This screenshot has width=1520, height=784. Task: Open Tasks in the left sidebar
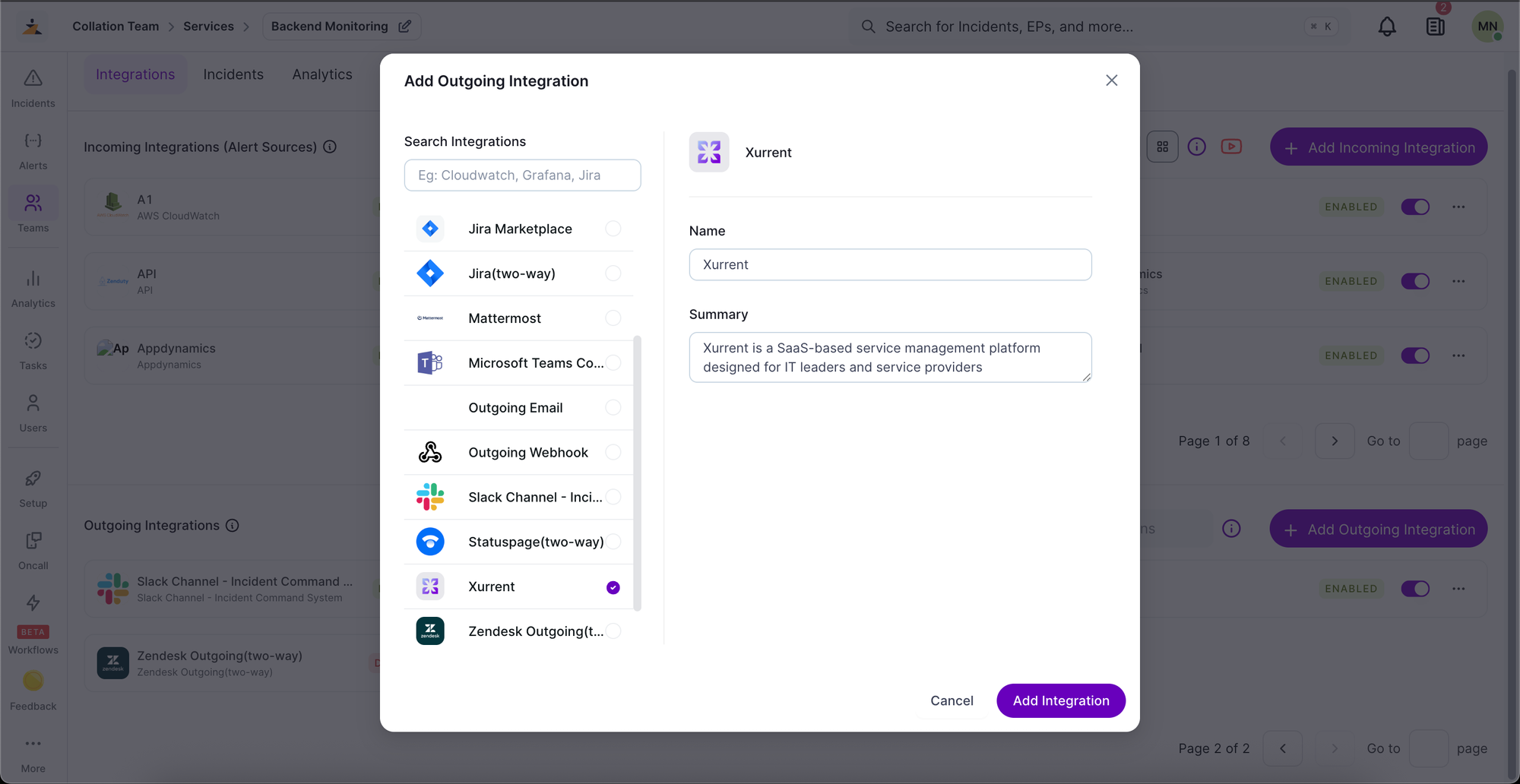(33, 351)
